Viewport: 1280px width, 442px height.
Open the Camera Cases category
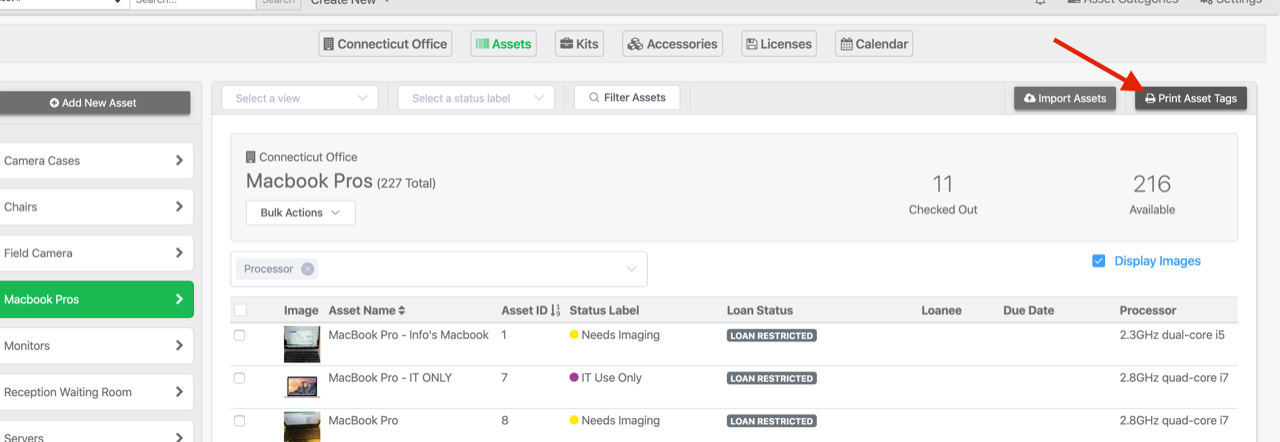[95, 160]
